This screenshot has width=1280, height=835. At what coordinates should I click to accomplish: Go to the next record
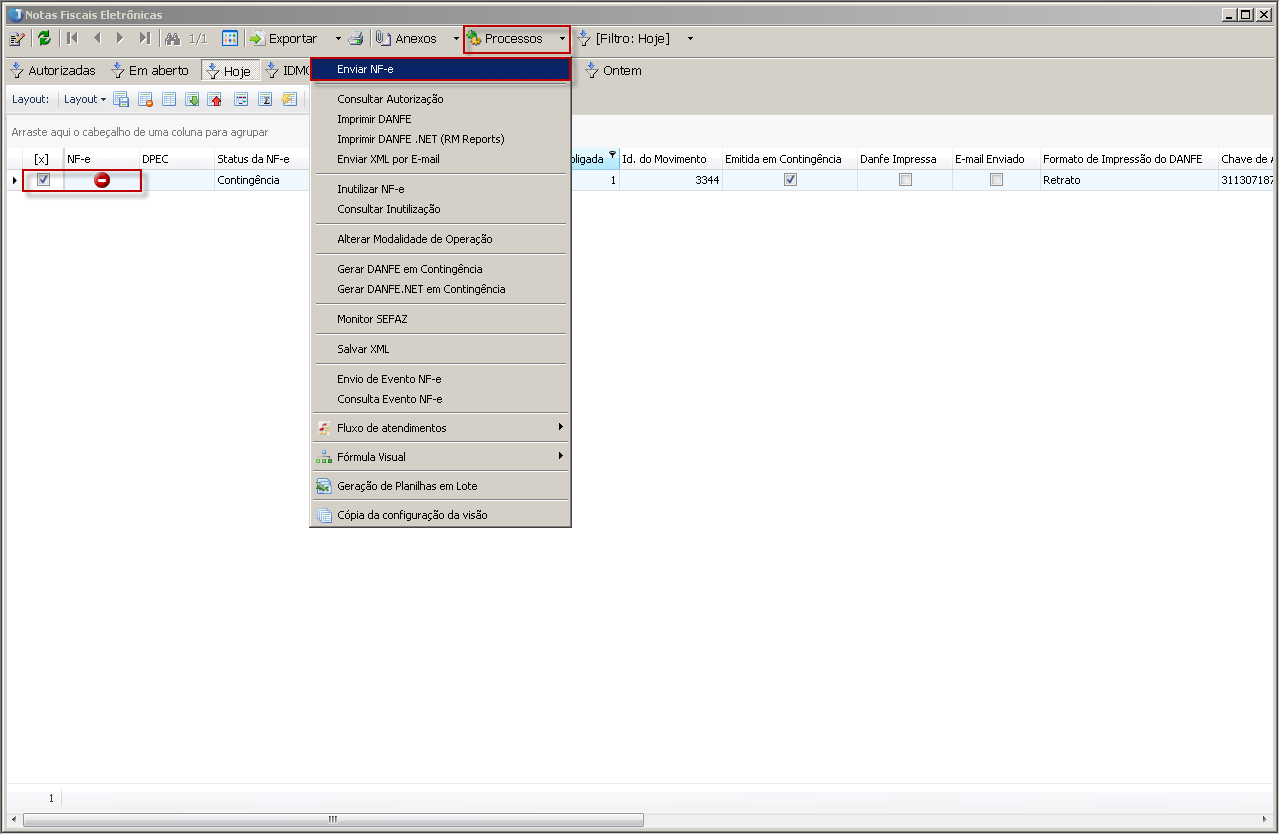pyautogui.click(x=120, y=39)
